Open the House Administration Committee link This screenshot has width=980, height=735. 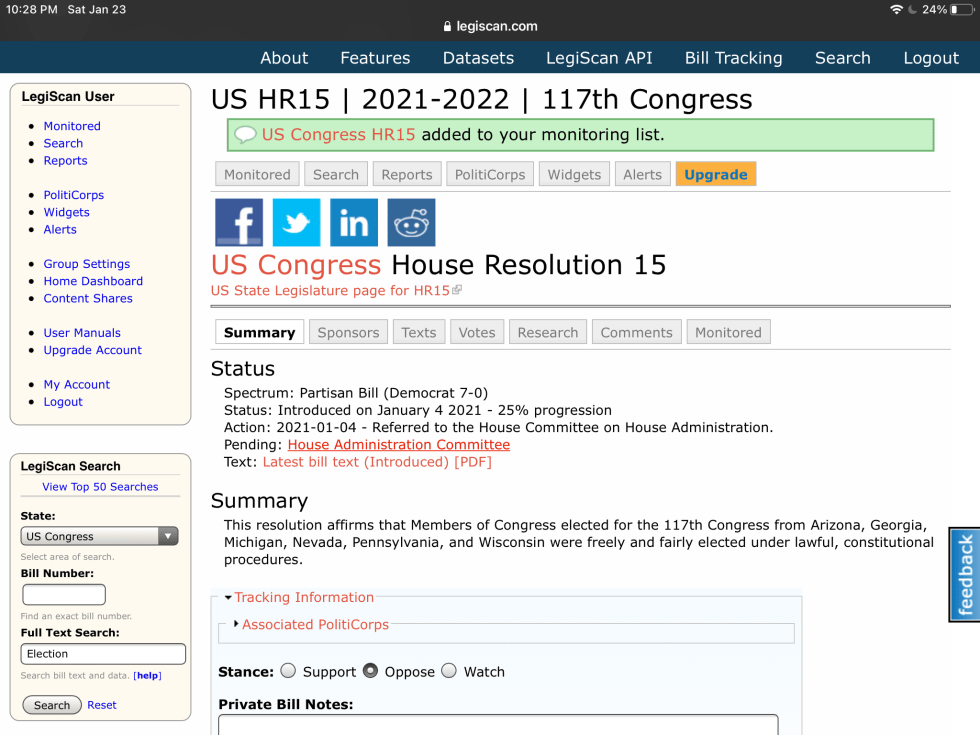point(399,444)
